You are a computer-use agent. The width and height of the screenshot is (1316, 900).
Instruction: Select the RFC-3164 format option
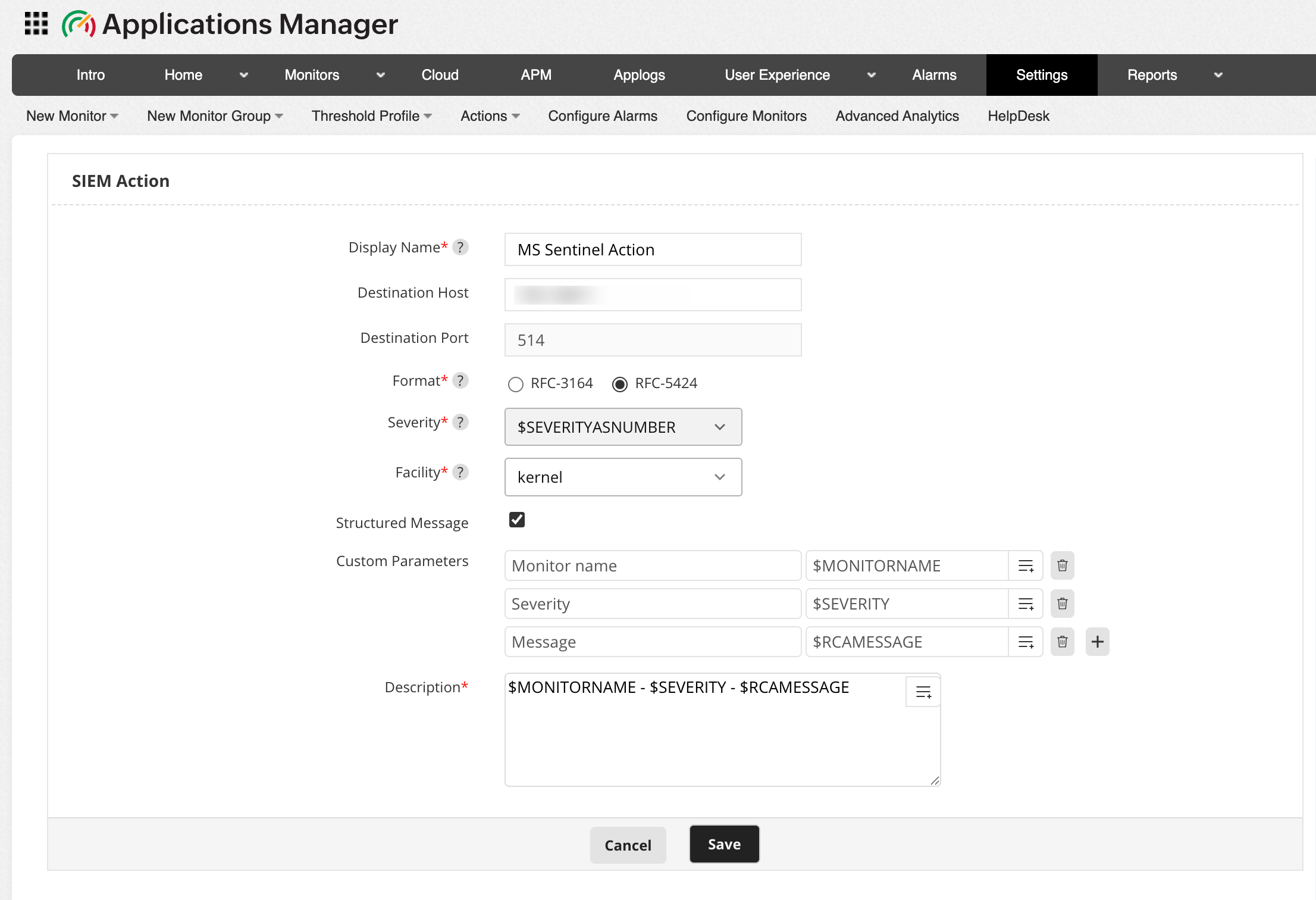click(x=516, y=384)
